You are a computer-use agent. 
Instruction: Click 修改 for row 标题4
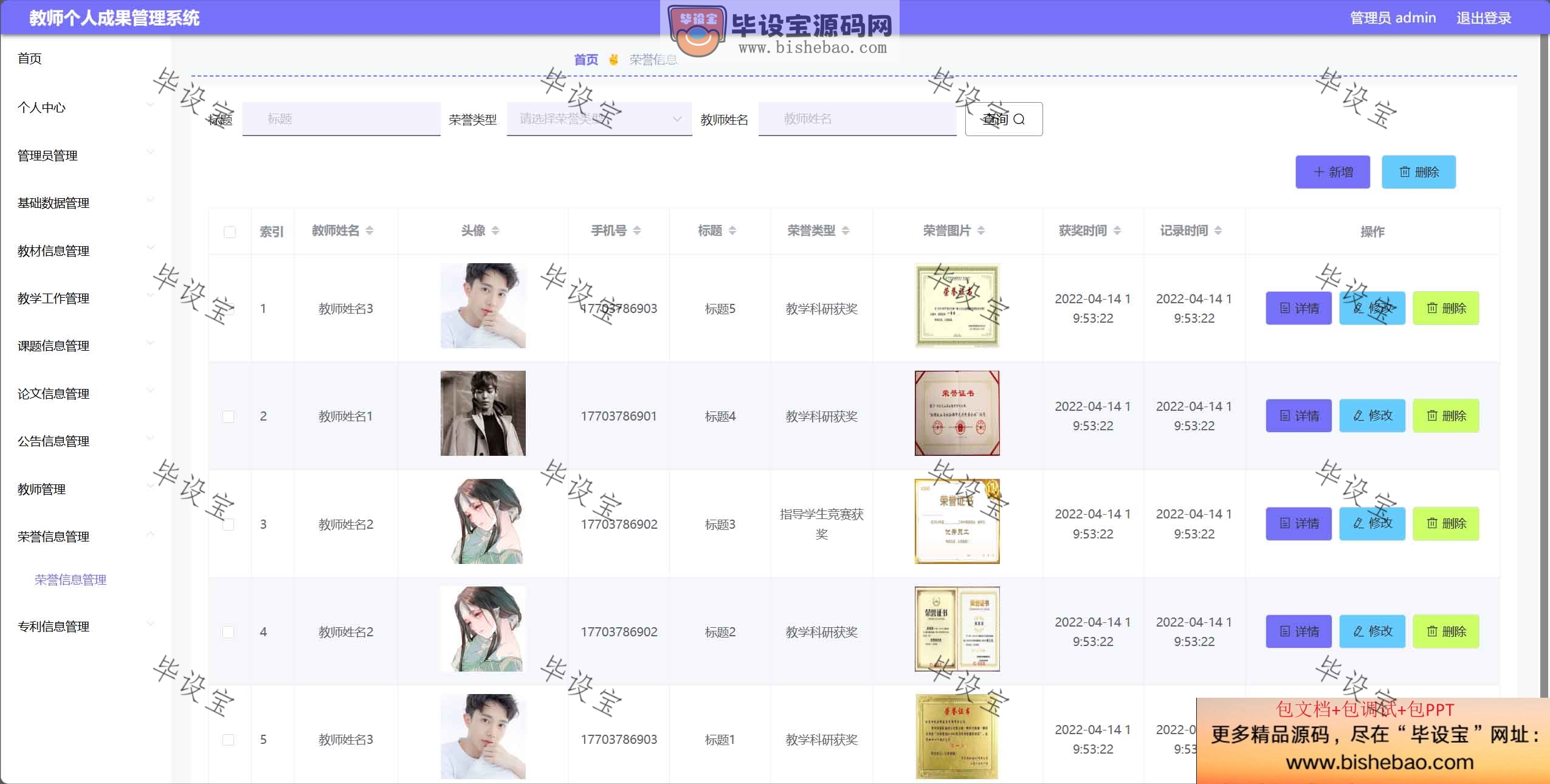(x=1372, y=416)
